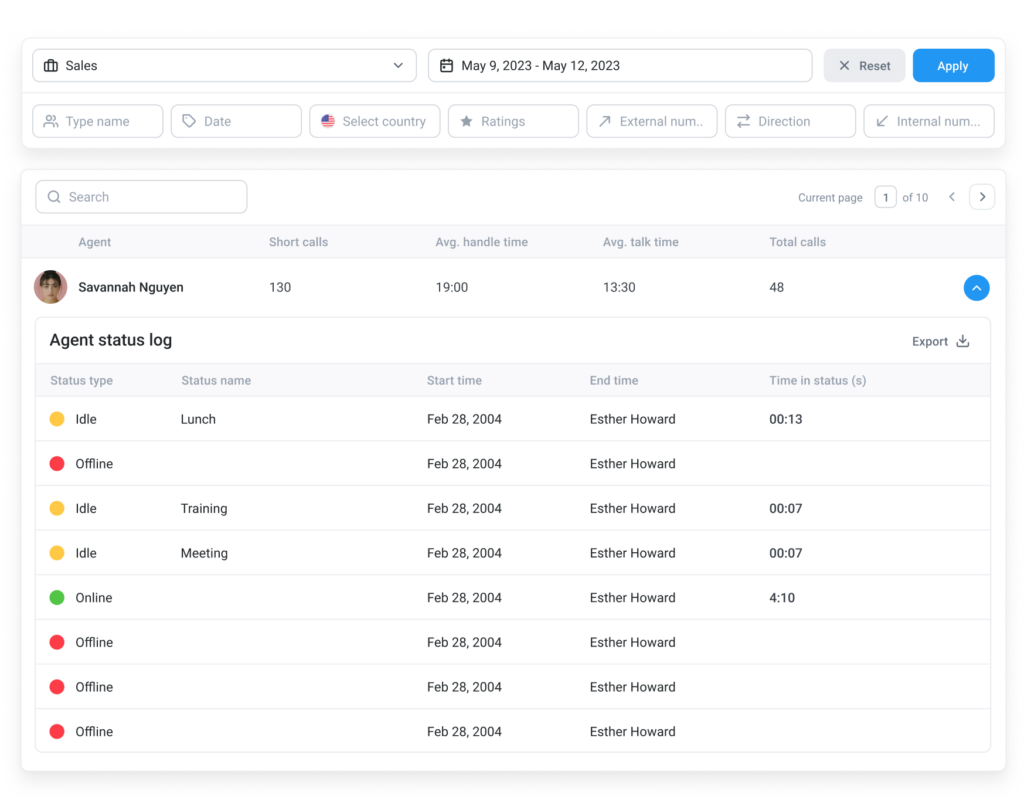1024x809 pixels.
Task: Open the Sales department dropdown
Action: pos(224,65)
